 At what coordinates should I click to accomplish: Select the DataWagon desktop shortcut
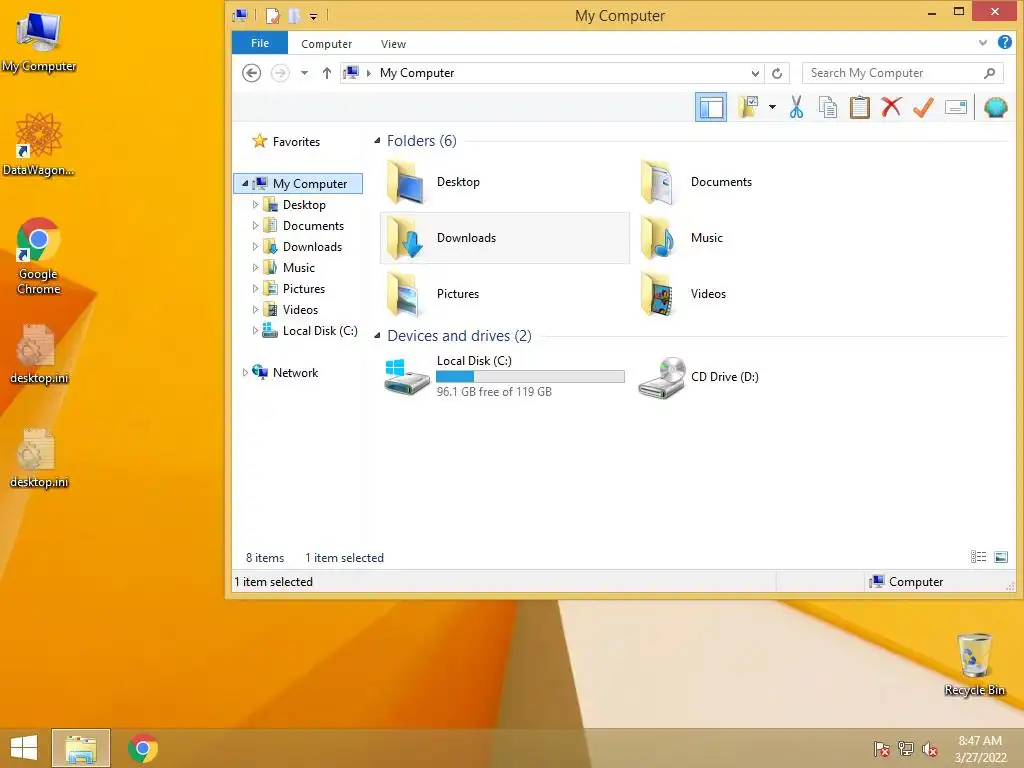tap(39, 144)
